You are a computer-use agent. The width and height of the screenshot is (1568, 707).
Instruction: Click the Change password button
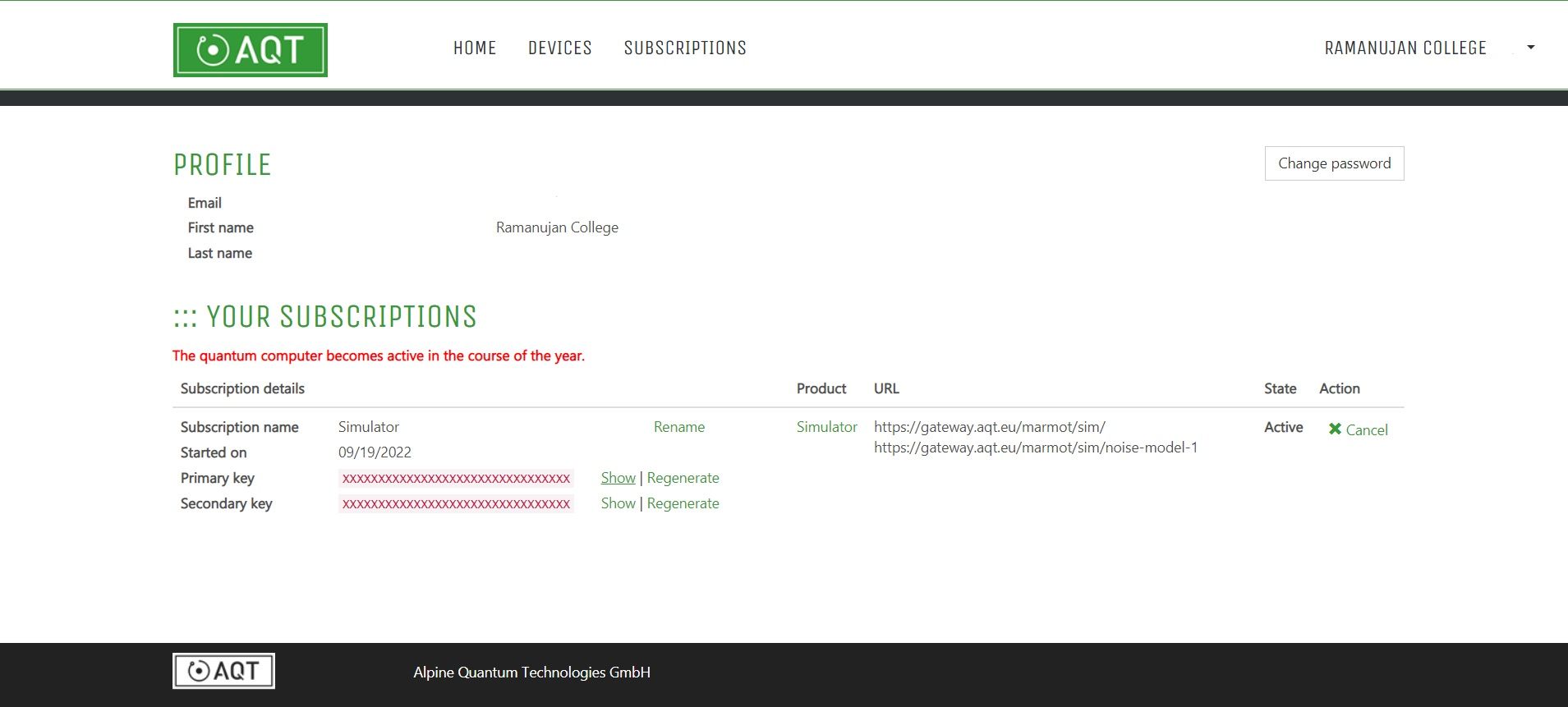tap(1334, 163)
